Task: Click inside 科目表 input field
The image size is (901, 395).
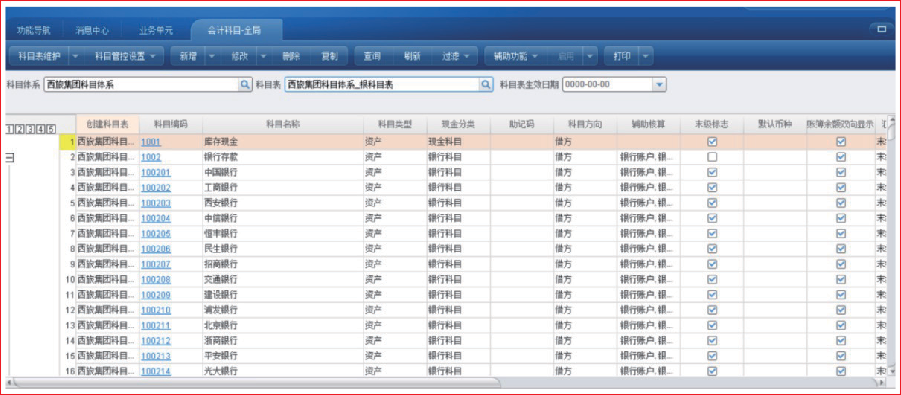Action: point(382,85)
